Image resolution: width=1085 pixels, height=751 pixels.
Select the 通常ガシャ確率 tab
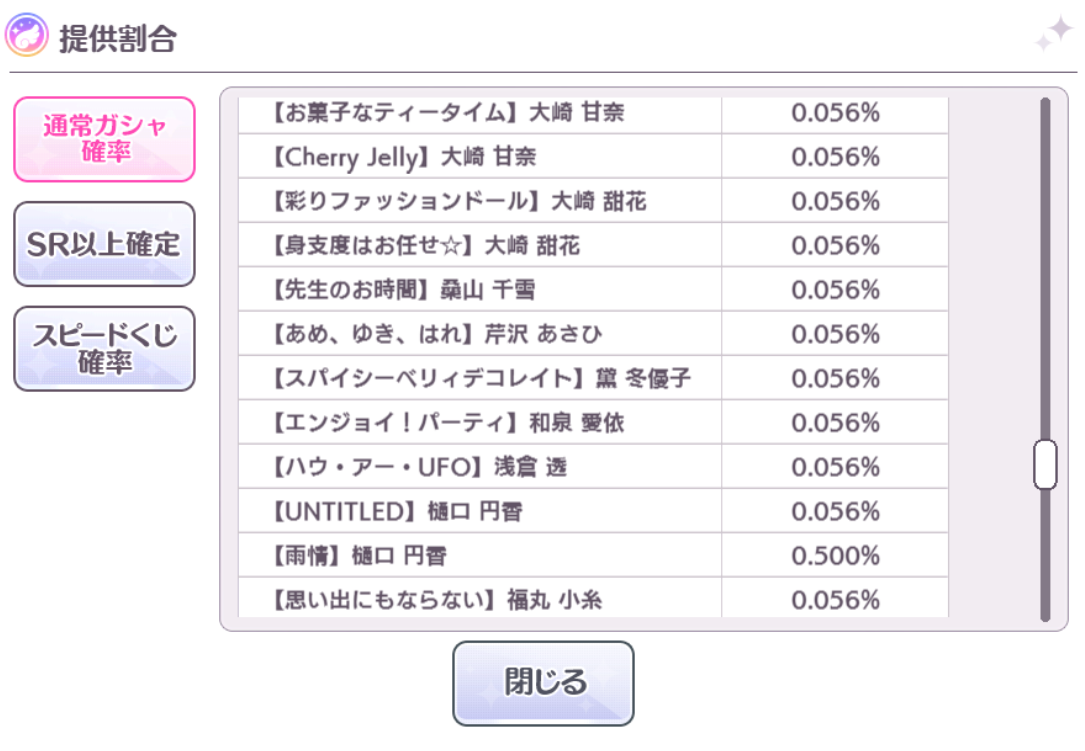103,139
